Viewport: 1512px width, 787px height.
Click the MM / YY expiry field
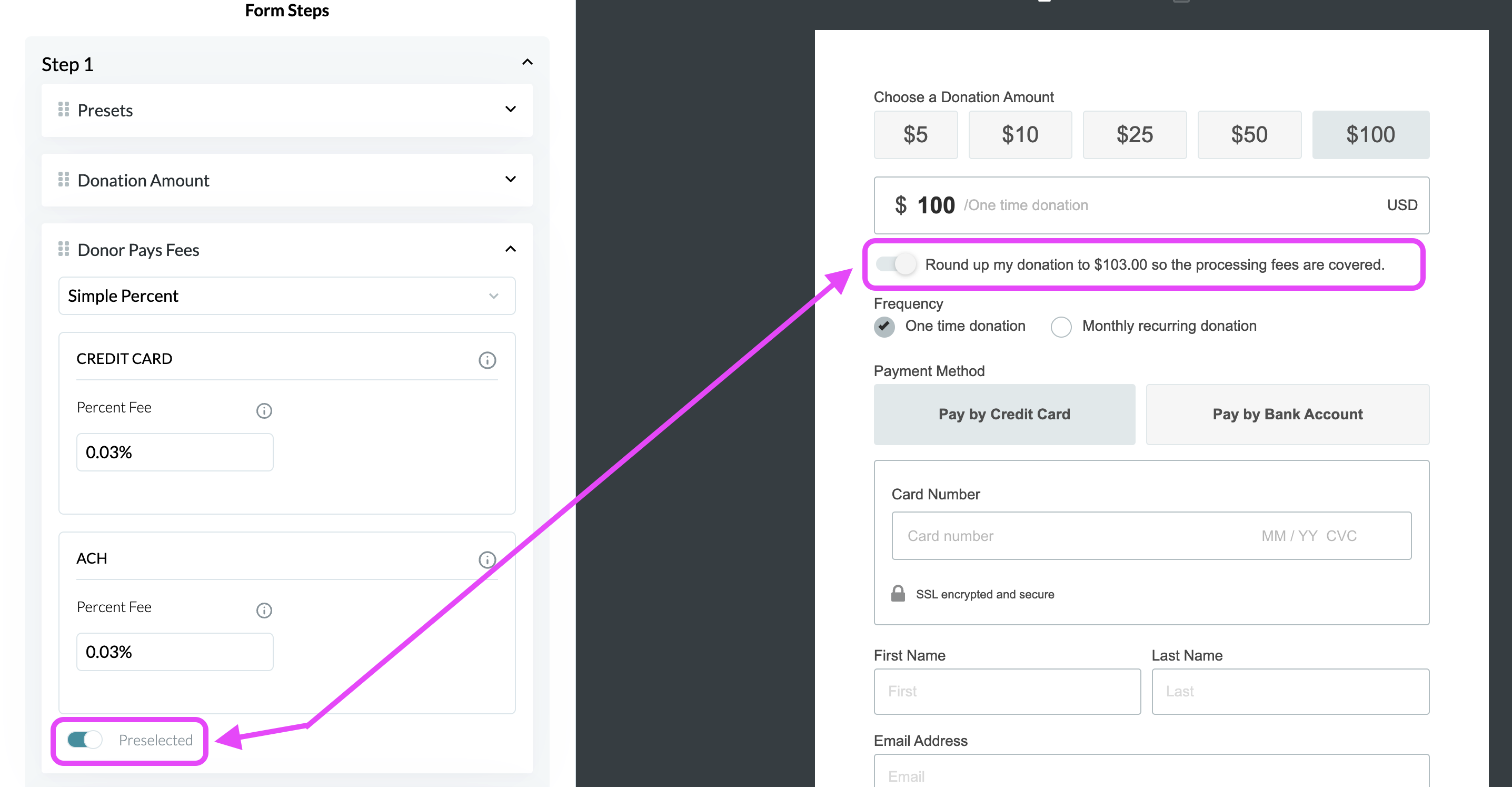click(1289, 536)
